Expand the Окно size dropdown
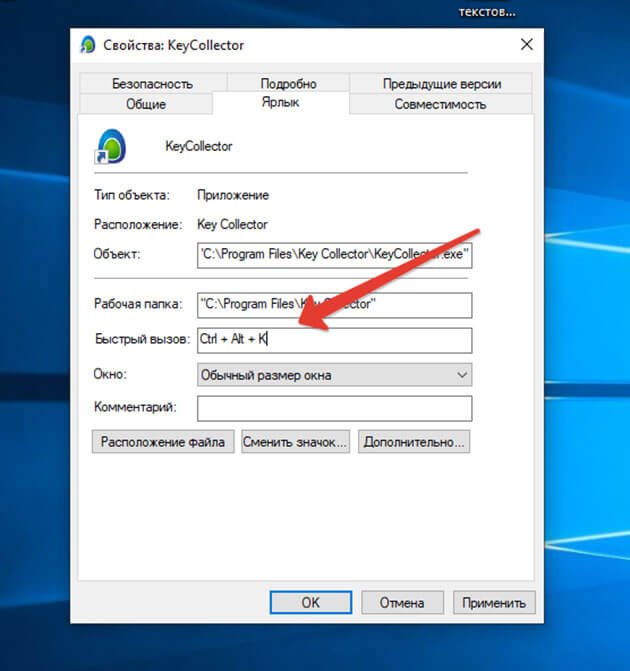Image resolution: width=630 pixels, height=671 pixels. pyautogui.click(x=335, y=375)
